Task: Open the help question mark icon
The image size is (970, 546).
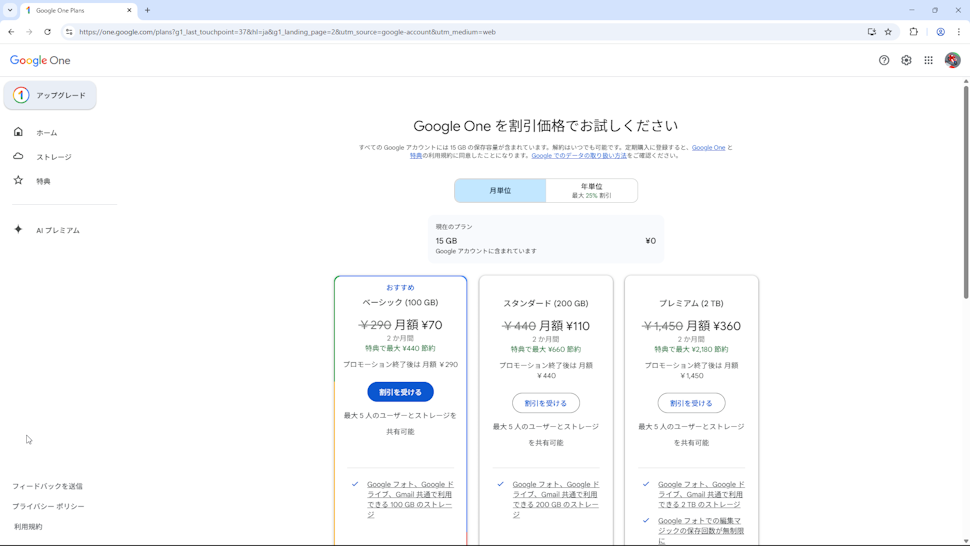Action: (x=884, y=60)
